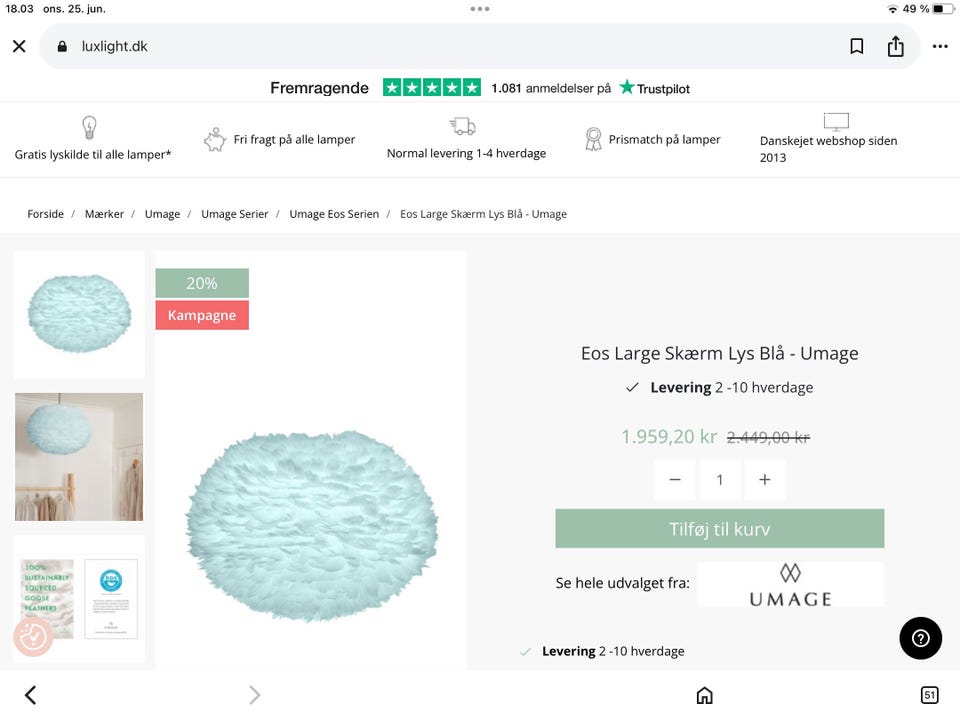Open the tabs counter showing 51
Viewport: 960px width, 720px height.
pos(929,695)
